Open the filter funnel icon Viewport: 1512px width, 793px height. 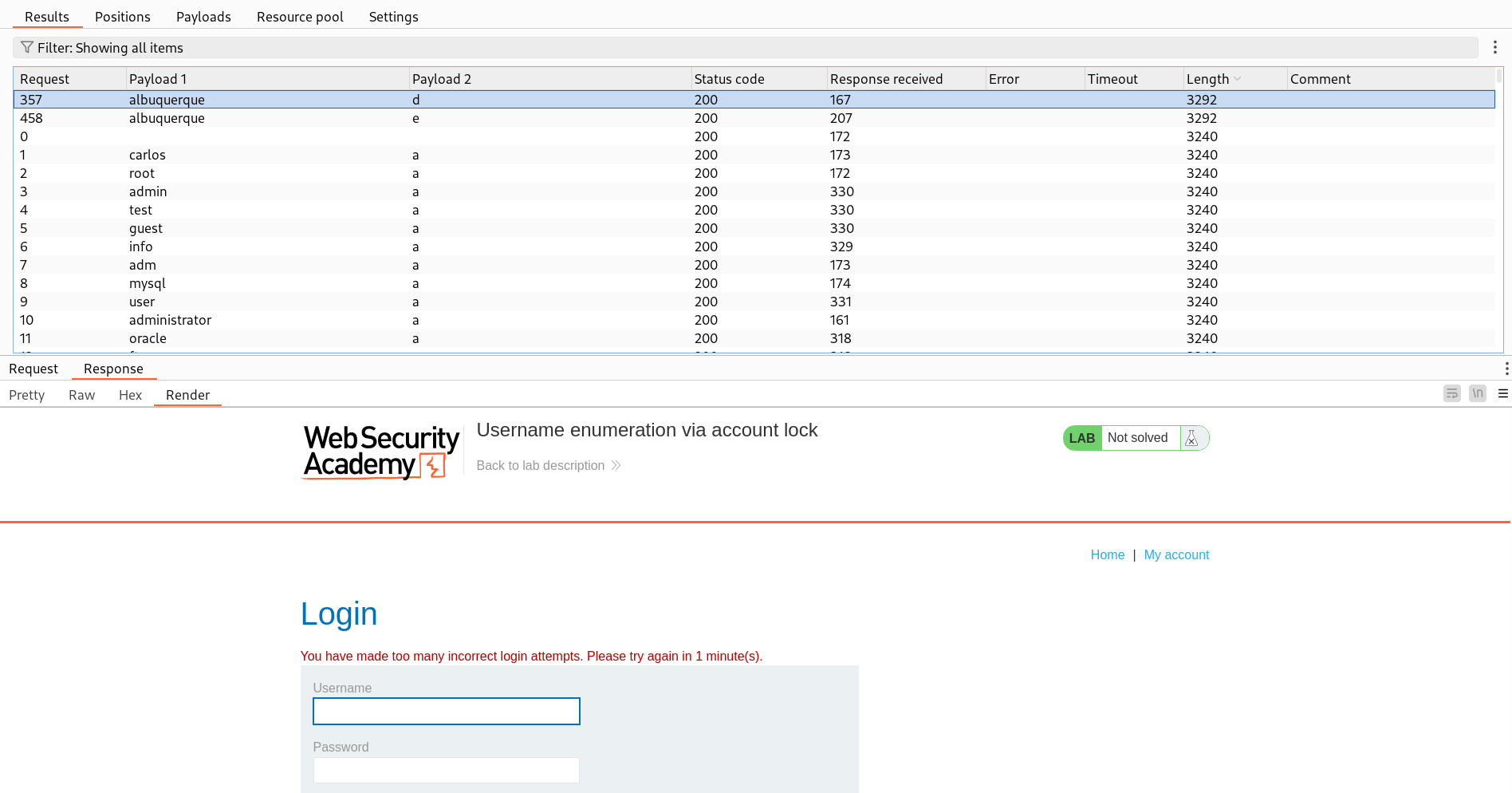26,47
